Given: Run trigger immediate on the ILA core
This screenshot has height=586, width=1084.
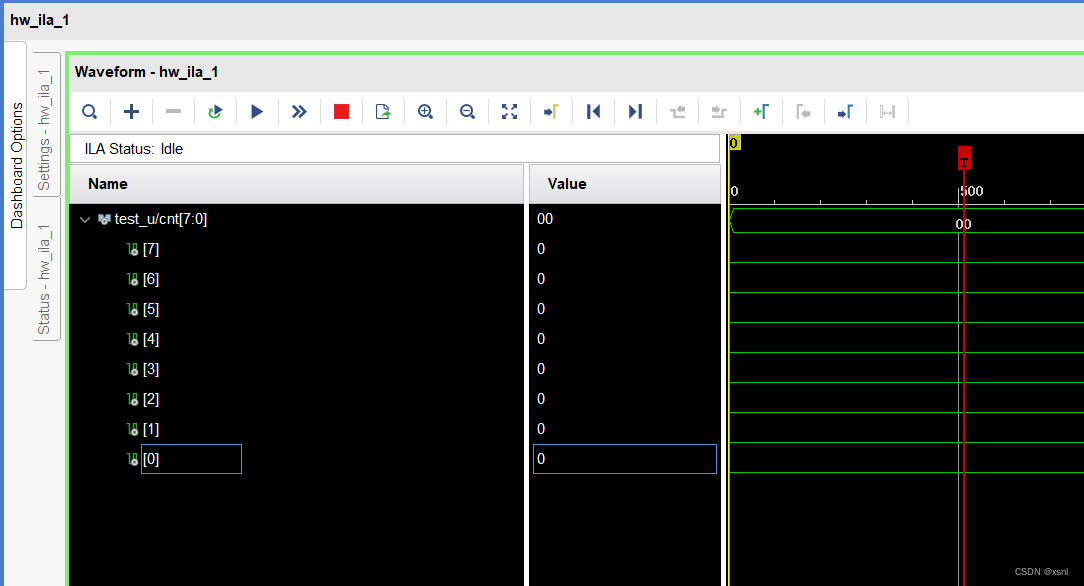Looking at the screenshot, I should (298, 111).
